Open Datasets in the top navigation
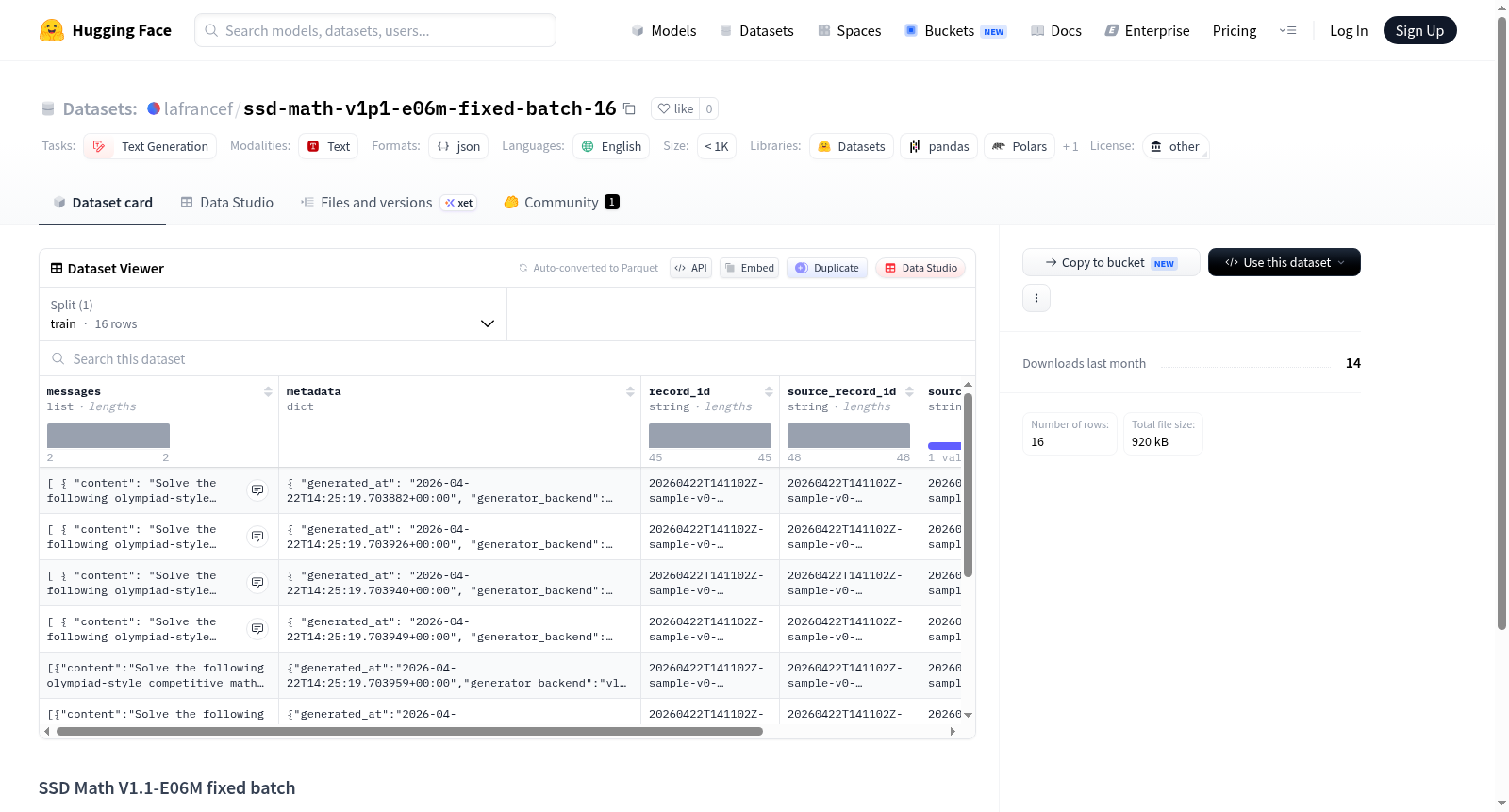Screen dimensions: 1509x812 pyautogui.click(x=757, y=31)
